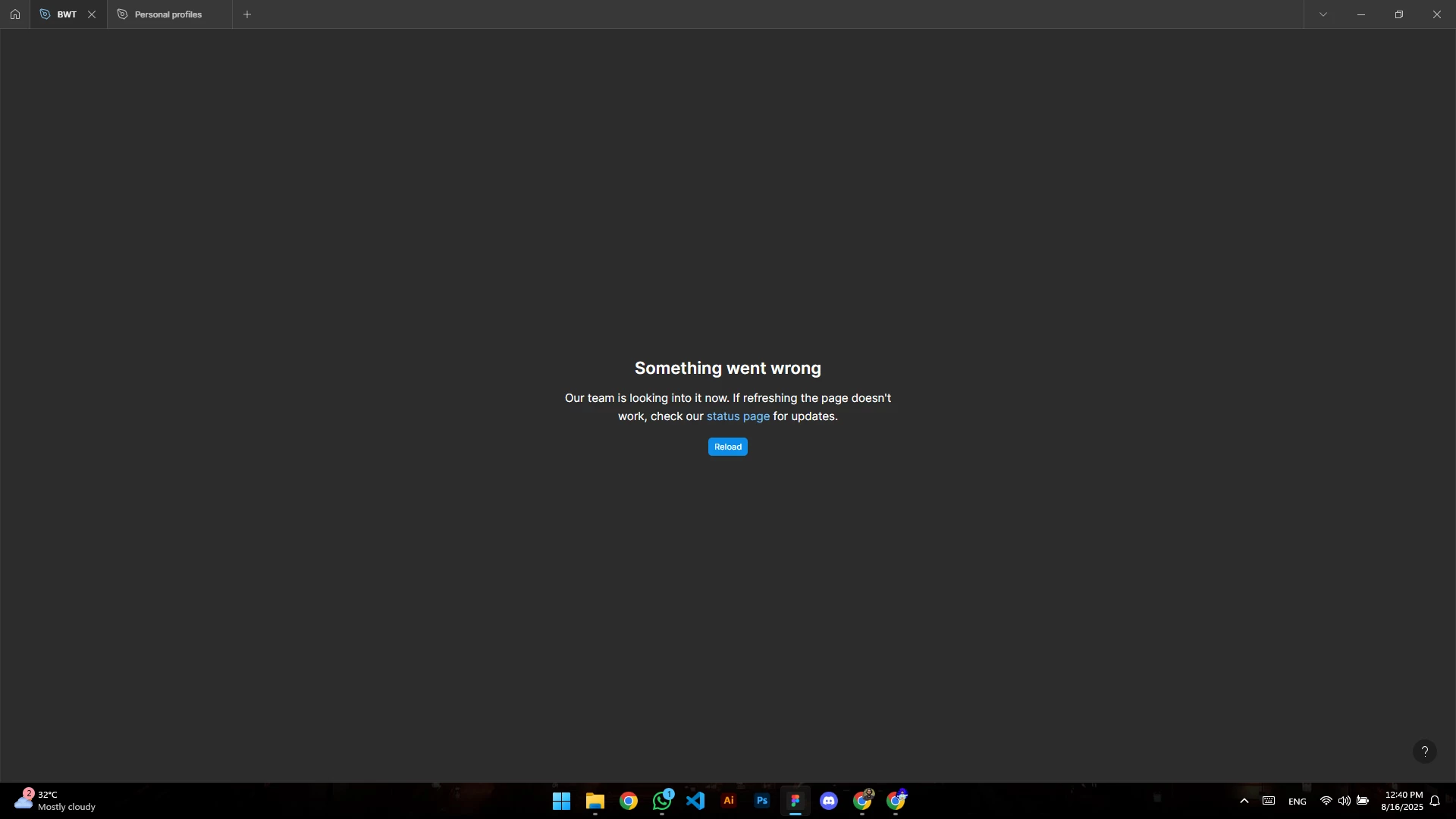This screenshot has width=1456, height=819.
Task: Open Visual Studio Code from taskbar
Action: 695,801
